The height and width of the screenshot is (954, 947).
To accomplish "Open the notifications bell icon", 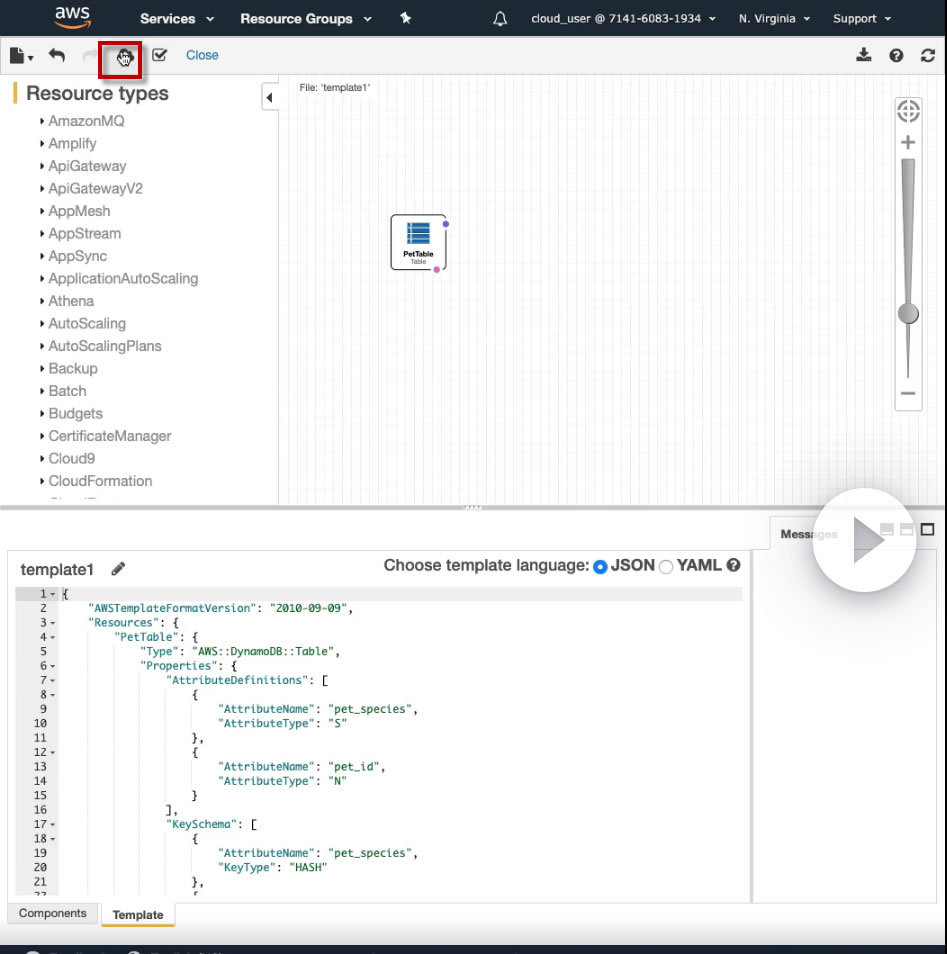I will coord(500,19).
